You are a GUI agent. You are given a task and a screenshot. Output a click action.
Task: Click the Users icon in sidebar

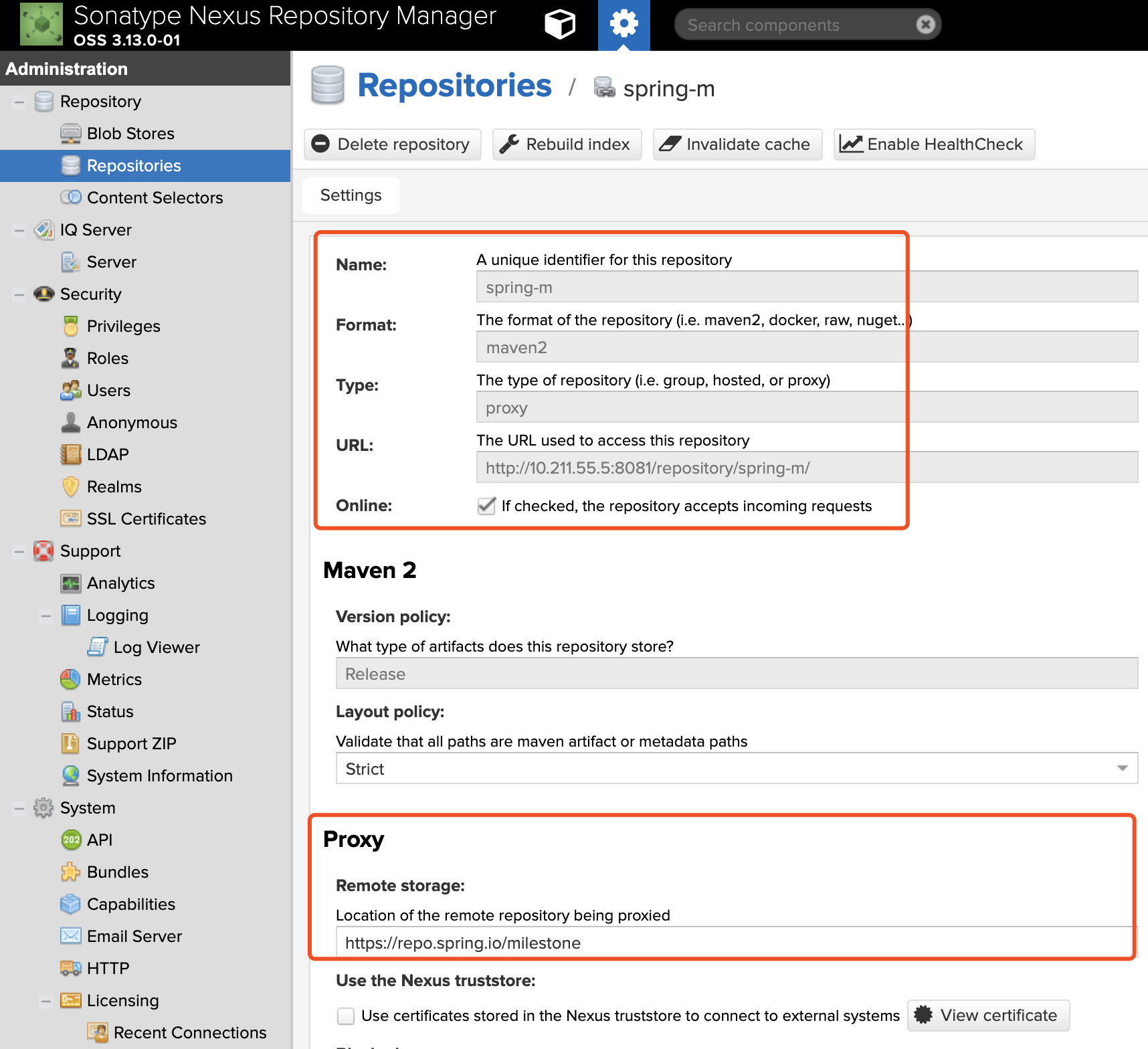coord(70,391)
